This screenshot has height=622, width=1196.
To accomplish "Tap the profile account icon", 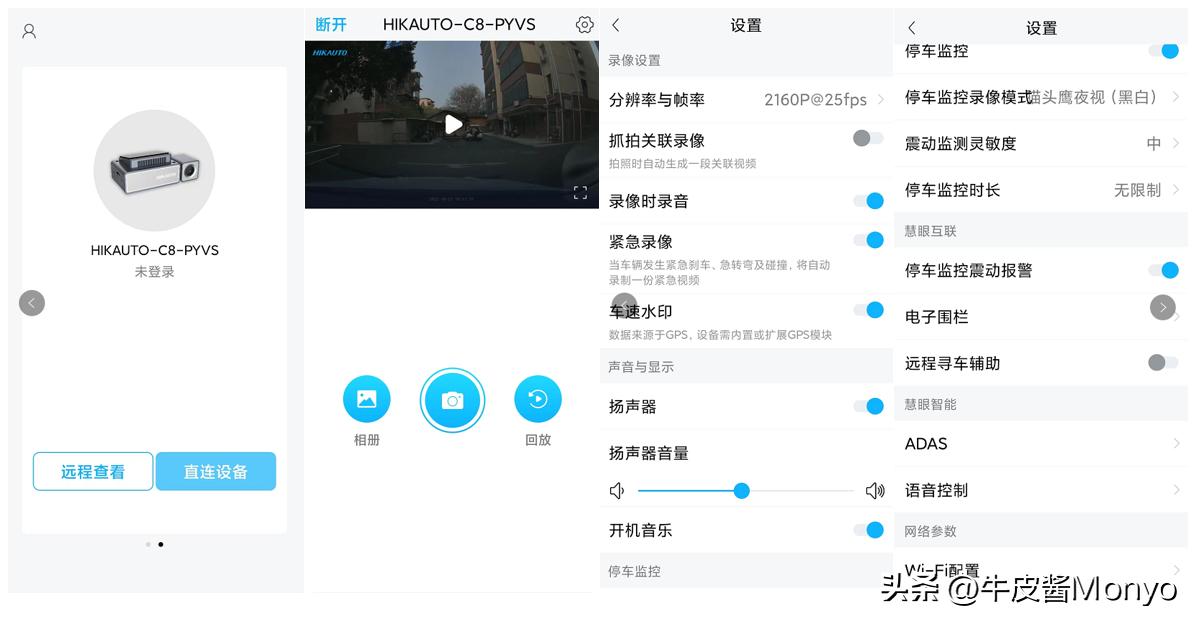I will coord(28,31).
